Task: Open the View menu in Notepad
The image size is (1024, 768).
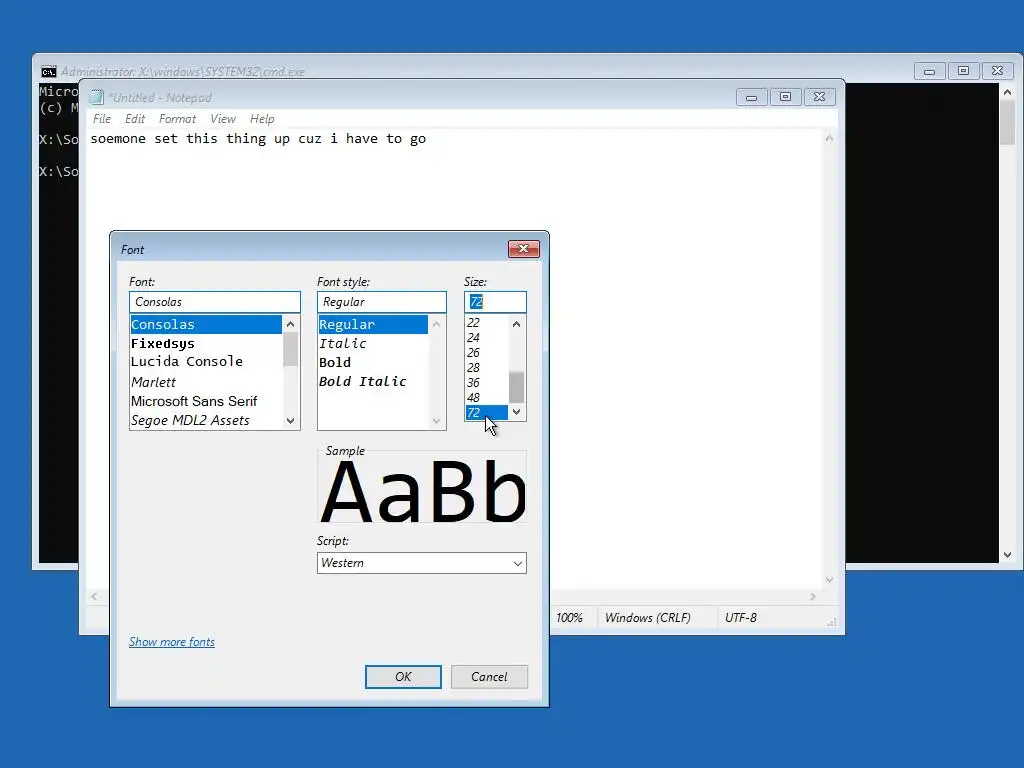Action: tap(223, 119)
